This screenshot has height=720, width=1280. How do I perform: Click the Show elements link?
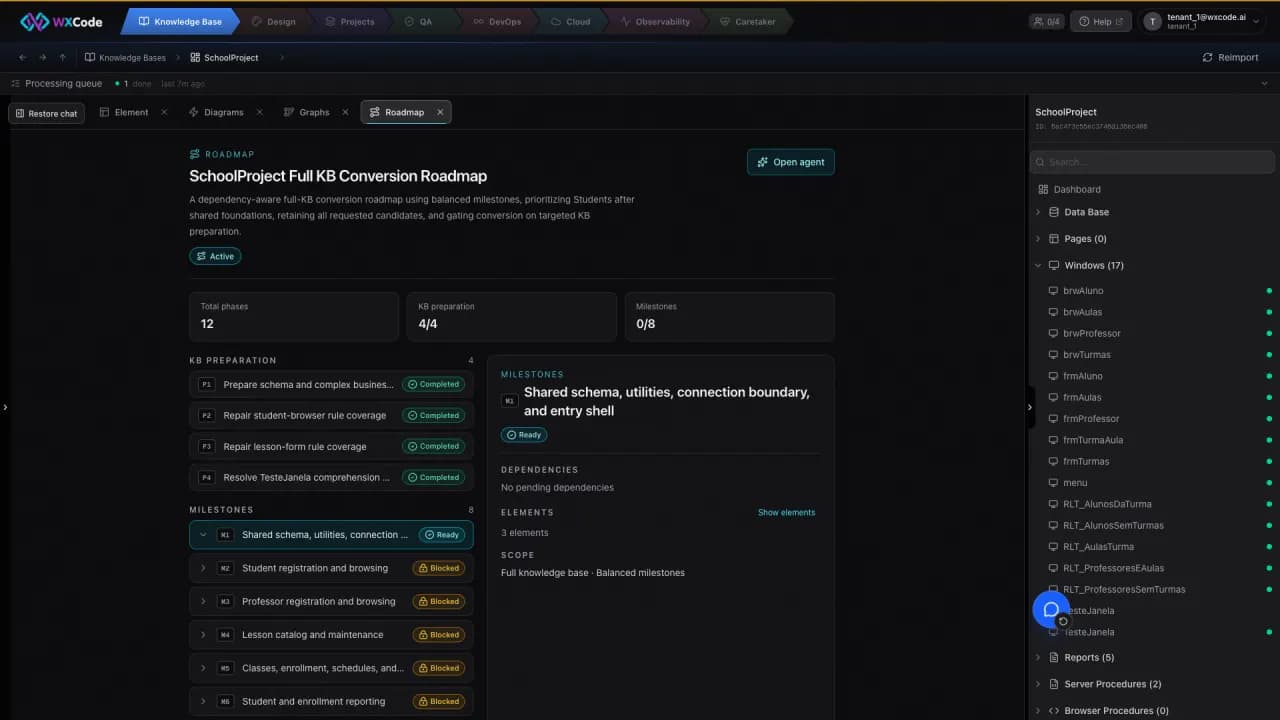786,513
